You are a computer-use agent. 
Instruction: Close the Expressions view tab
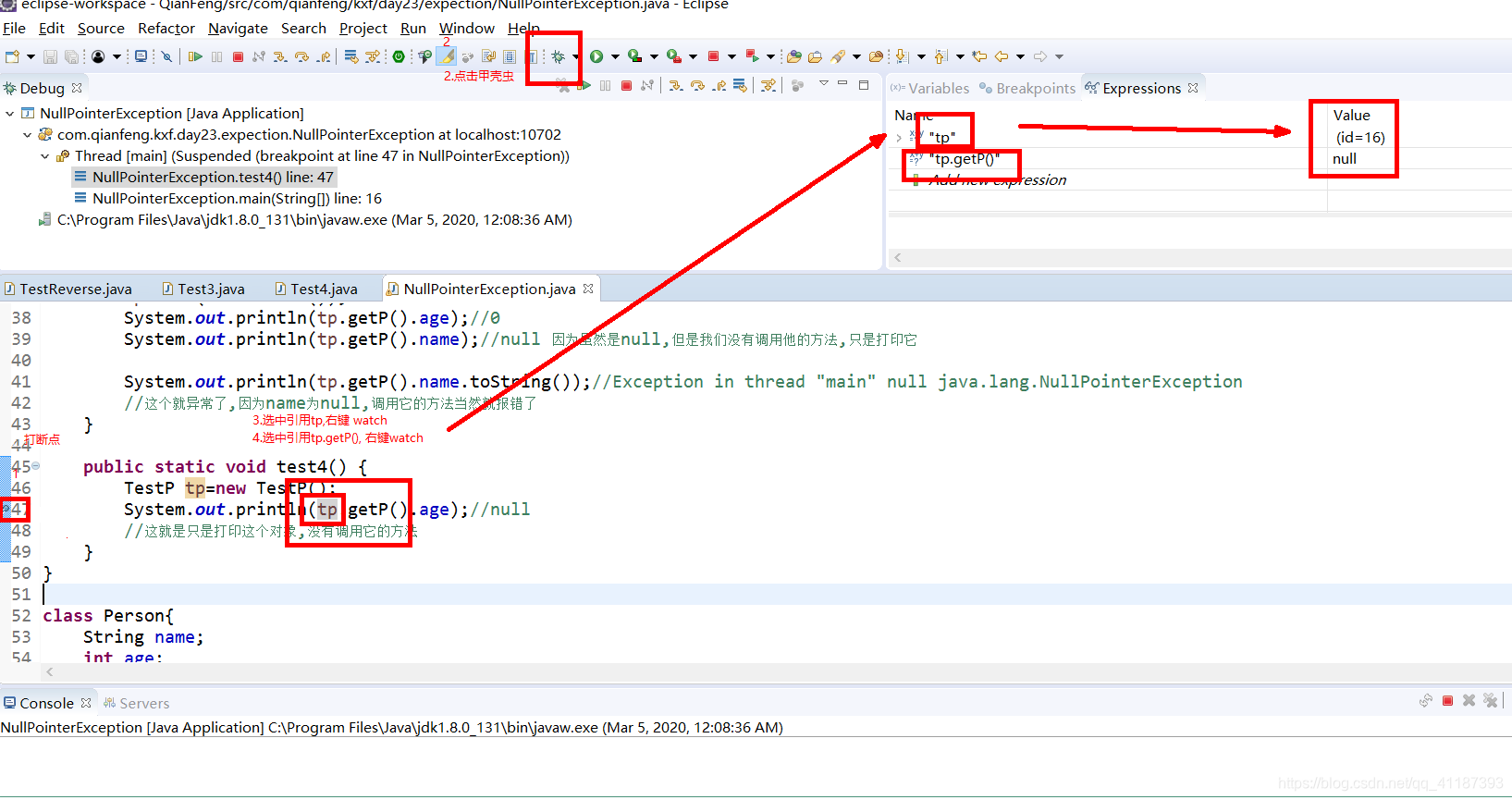click(x=1193, y=88)
